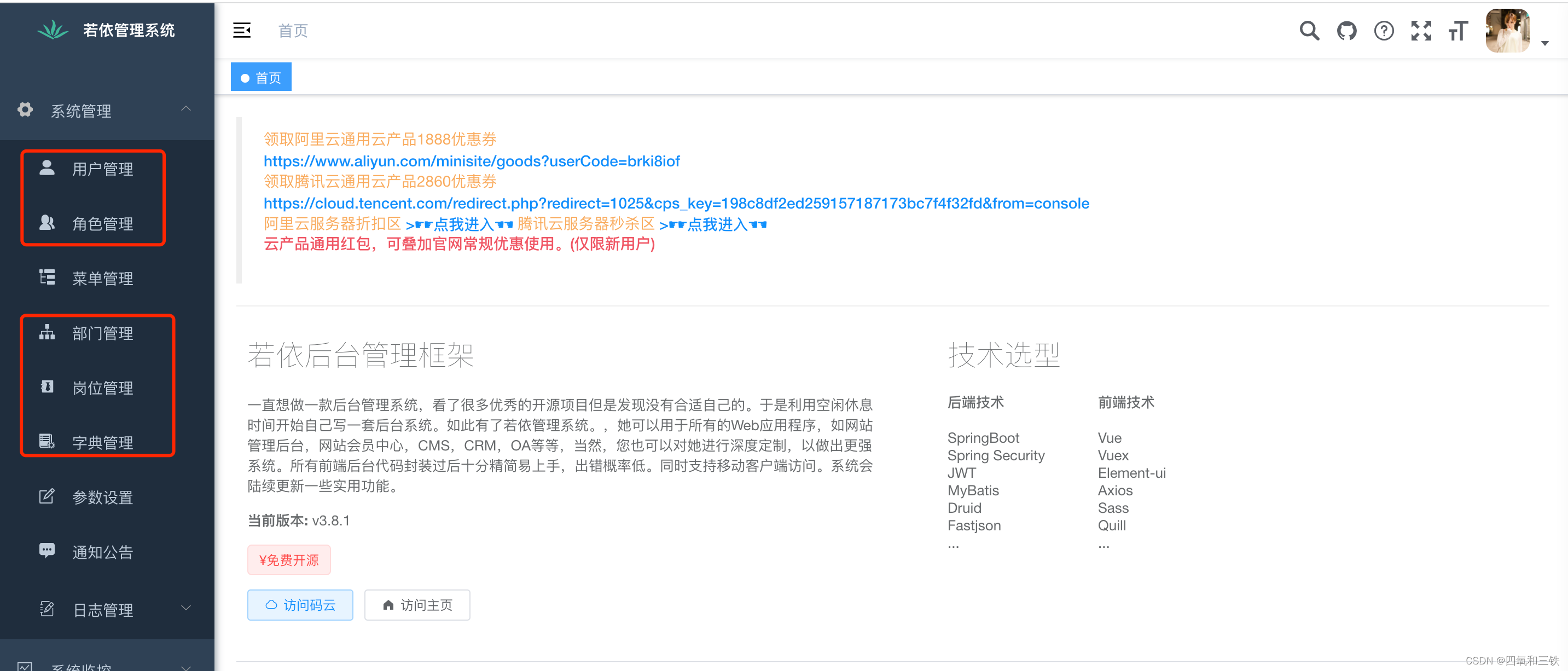Click the 部门管理 org chart icon
Screen dimensions: 1568x671
[47, 332]
